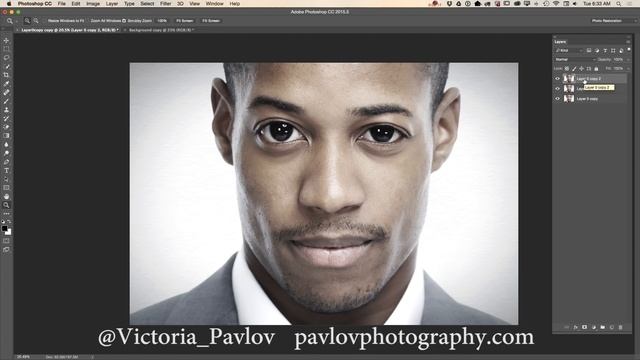Toggle lock image pixels brush icon

point(574,69)
